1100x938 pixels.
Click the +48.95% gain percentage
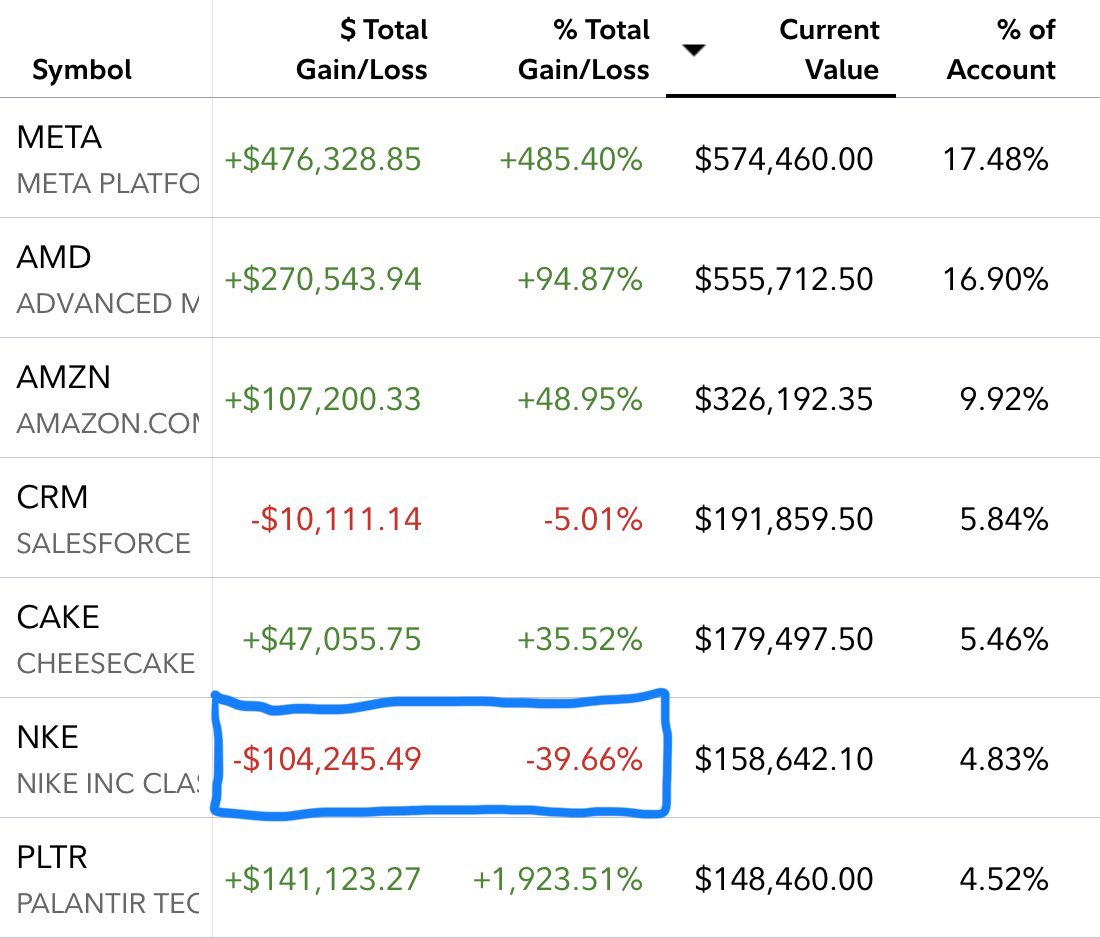580,399
